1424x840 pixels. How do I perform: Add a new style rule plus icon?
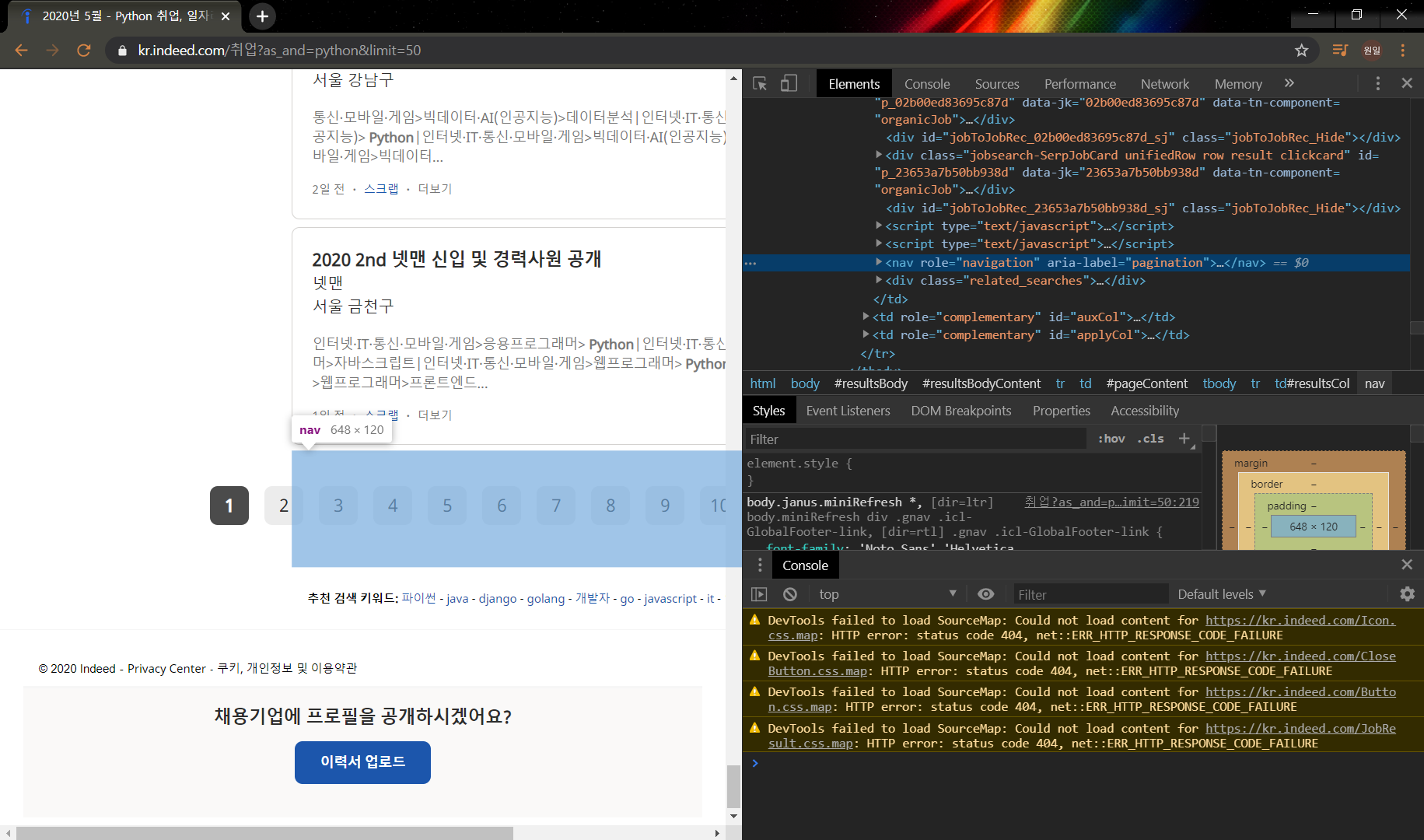coord(1184,439)
